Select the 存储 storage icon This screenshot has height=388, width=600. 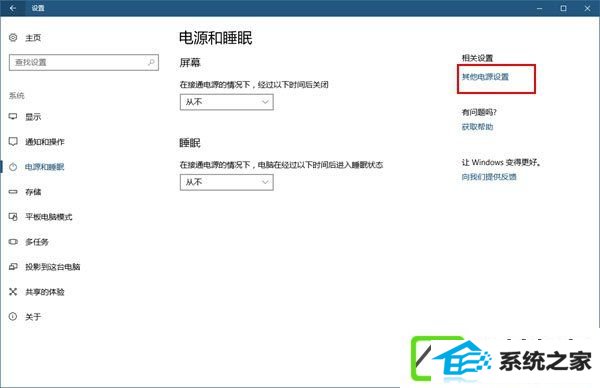pyautogui.click(x=13, y=192)
